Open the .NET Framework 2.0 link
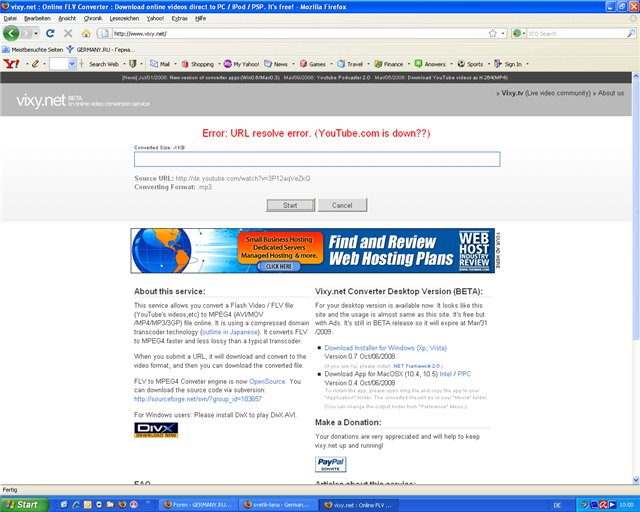 coord(416,366)
